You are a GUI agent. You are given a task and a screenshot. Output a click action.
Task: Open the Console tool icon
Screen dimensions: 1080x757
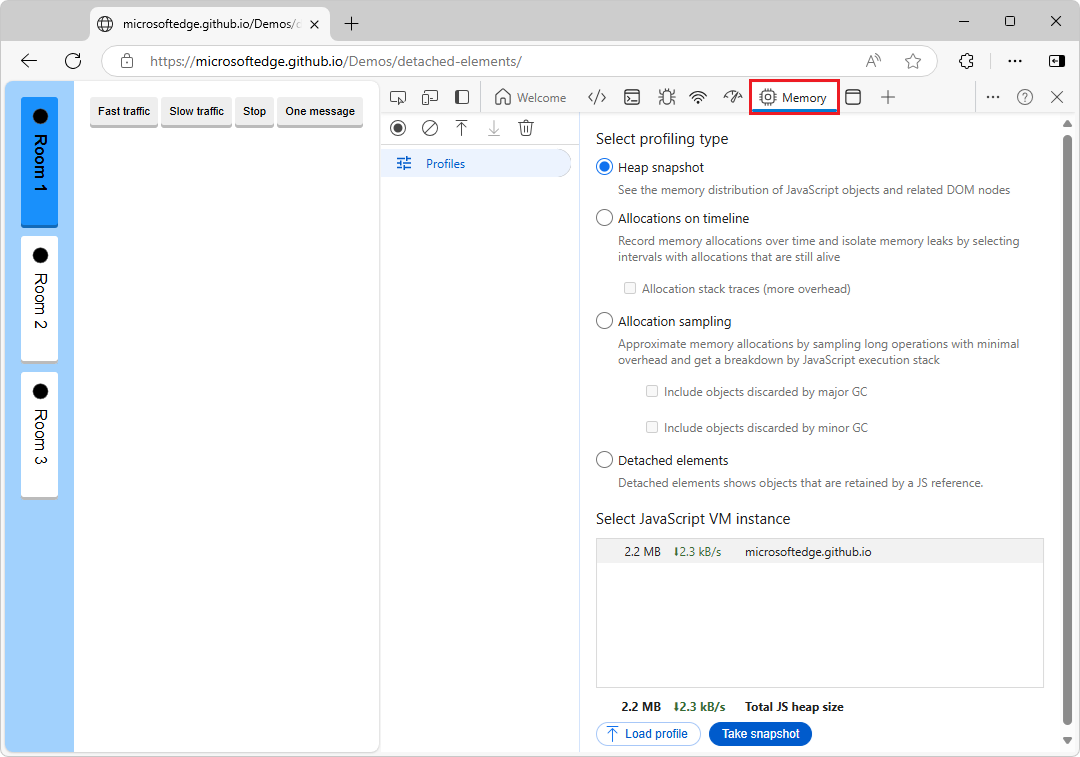pyautogui.click(x=632, y=97)
